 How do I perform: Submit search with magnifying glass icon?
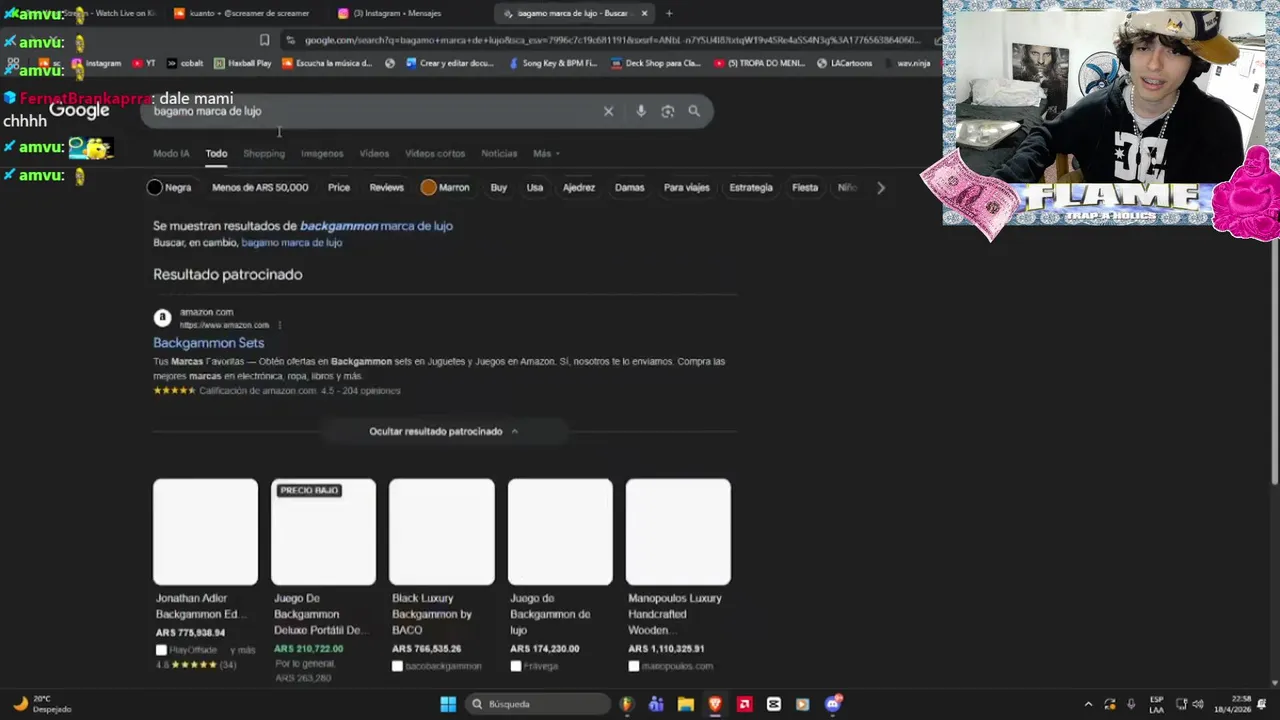point(694,111)
